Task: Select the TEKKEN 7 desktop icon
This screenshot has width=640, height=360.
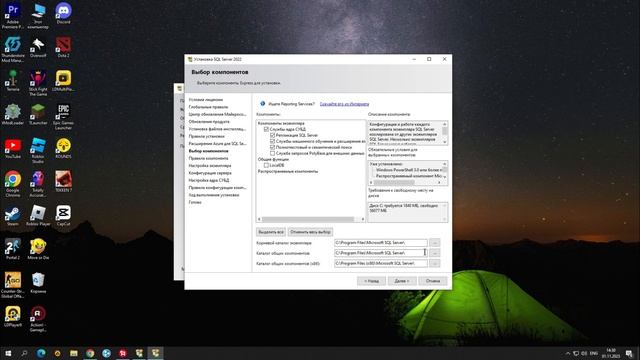Action: [x=63, y=182]
